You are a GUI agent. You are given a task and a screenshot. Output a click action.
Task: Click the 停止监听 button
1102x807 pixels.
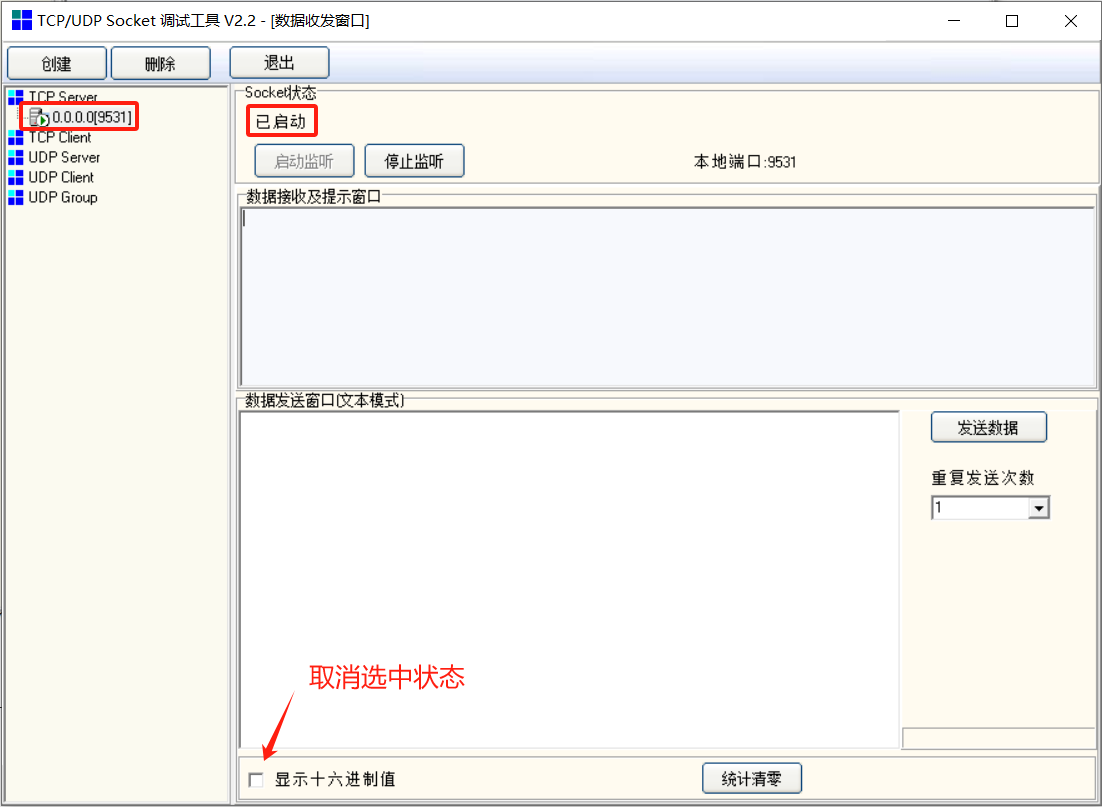pyautogui.click(x=414, y=160)
